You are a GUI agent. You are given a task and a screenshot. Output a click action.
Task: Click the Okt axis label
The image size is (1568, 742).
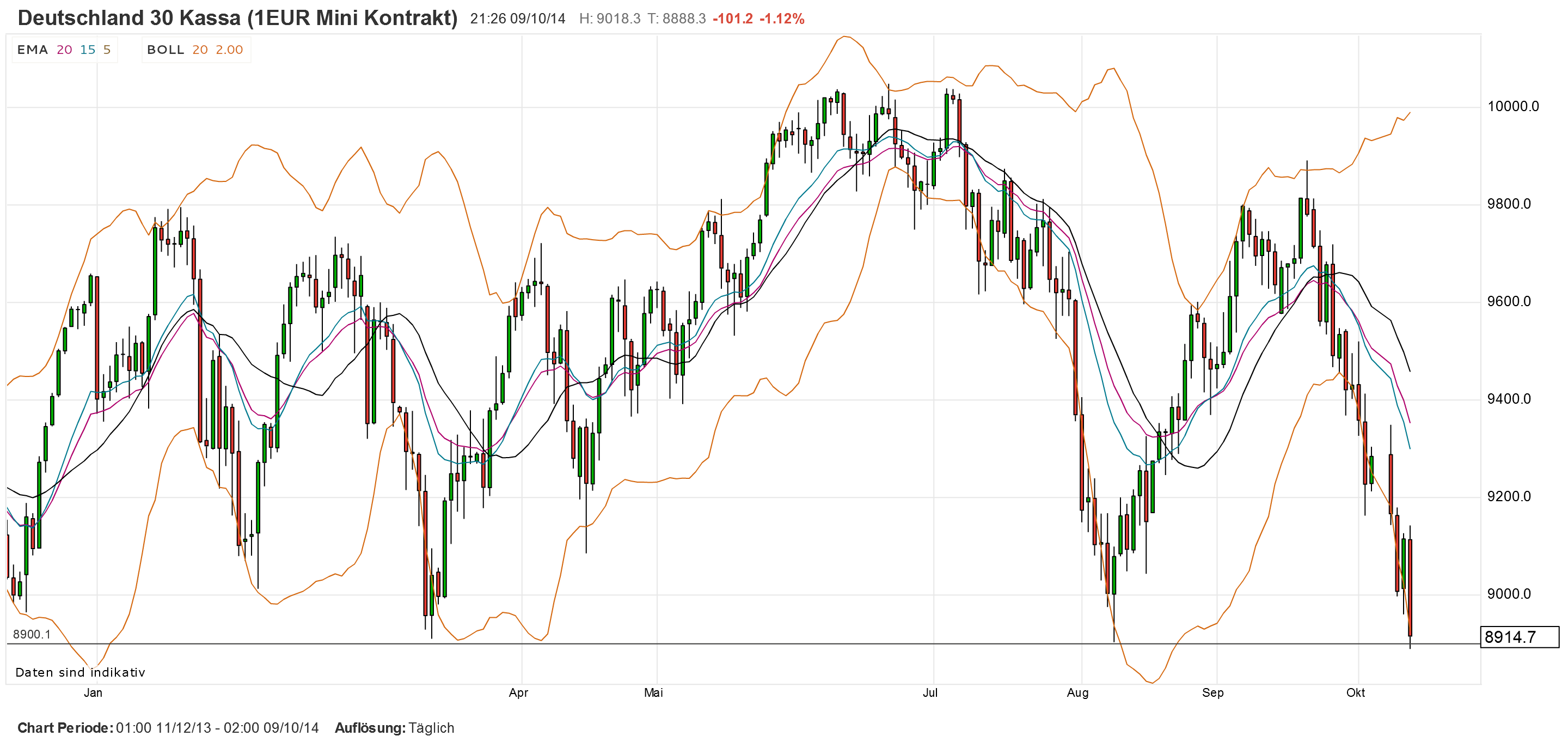tap(1356, 692)
